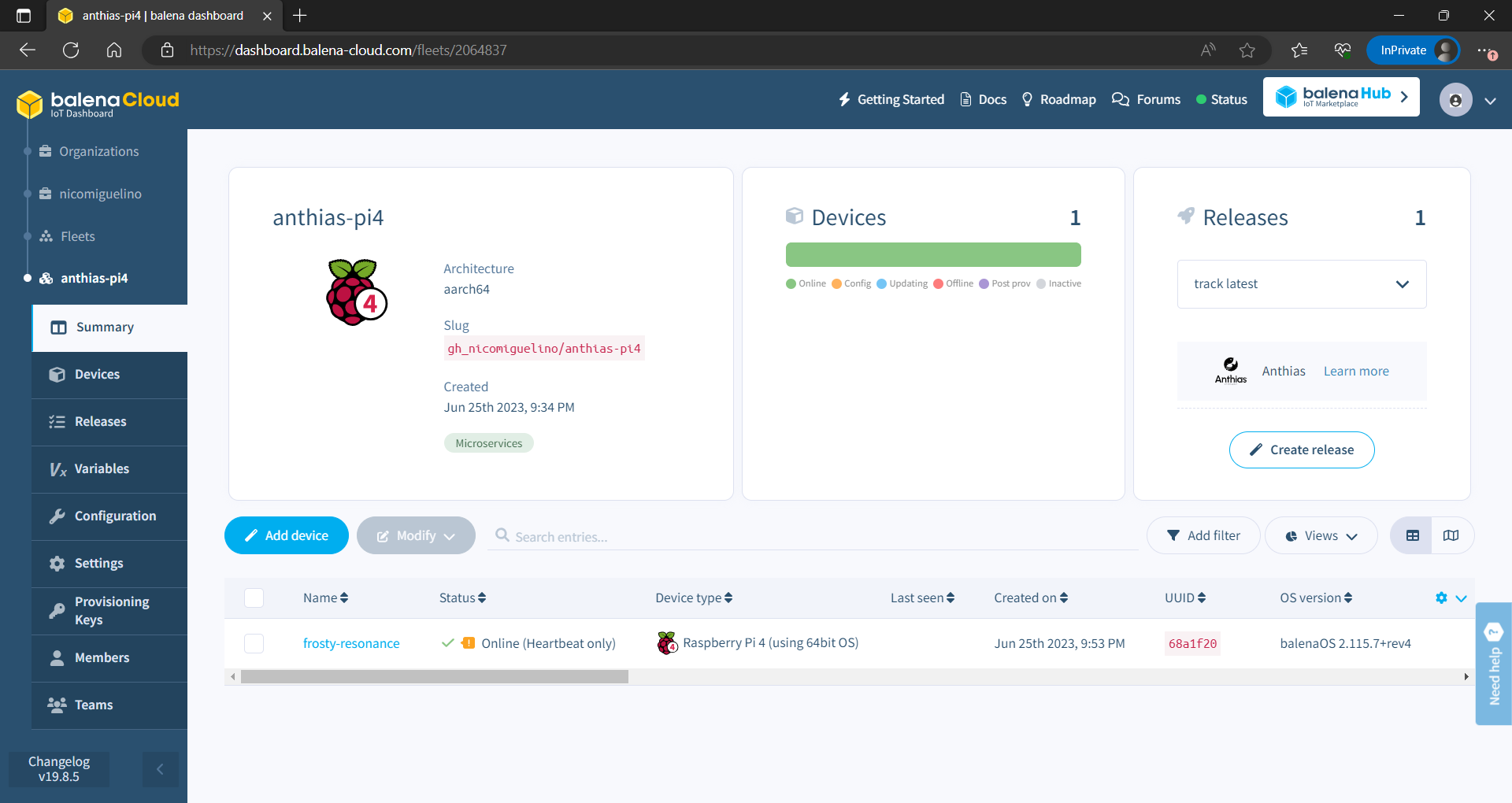1512x803 pixels.
Task: Open the Configuration sidebar tab
Action: point(109,516)
